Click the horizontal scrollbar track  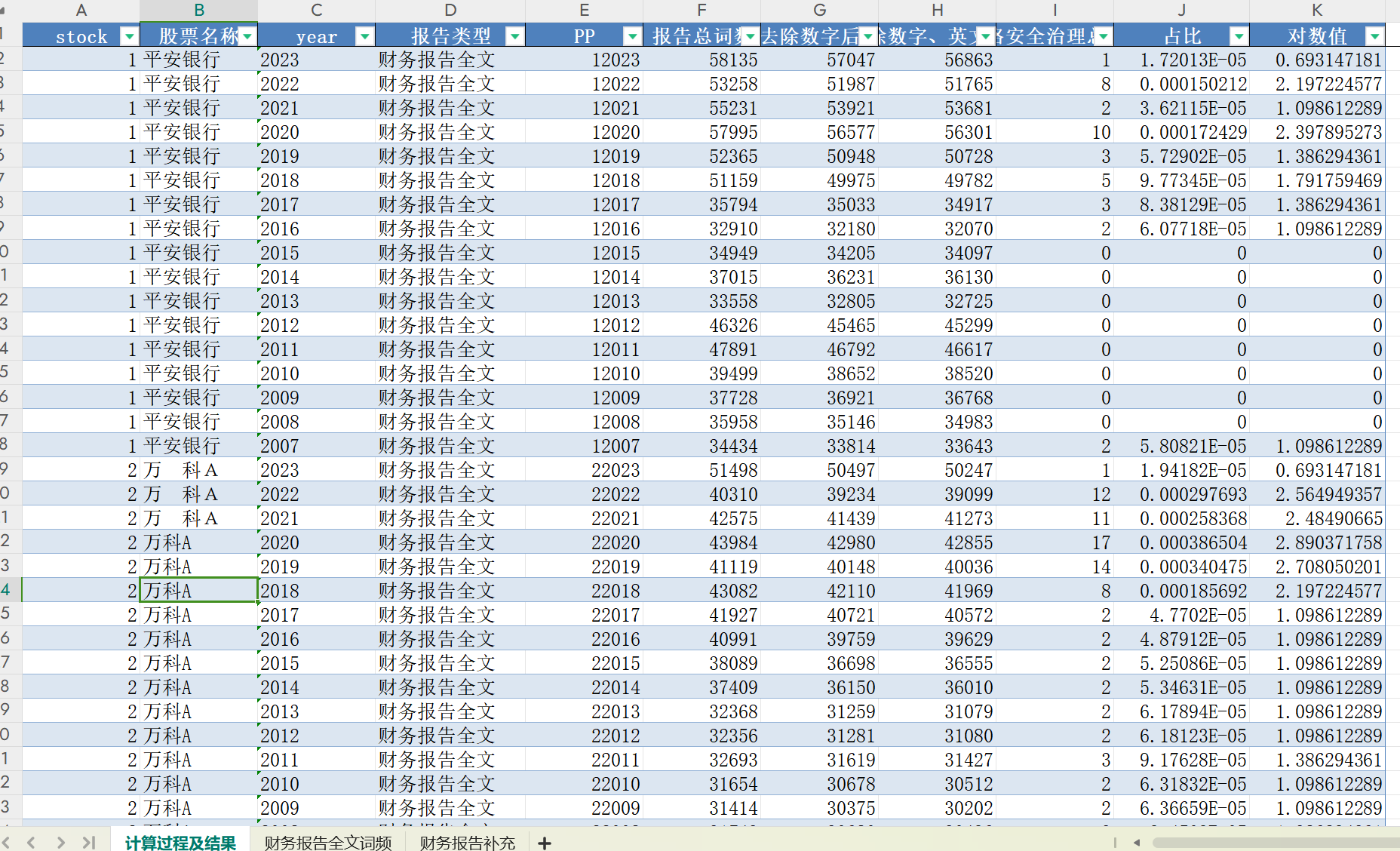tap(1275, 842)
